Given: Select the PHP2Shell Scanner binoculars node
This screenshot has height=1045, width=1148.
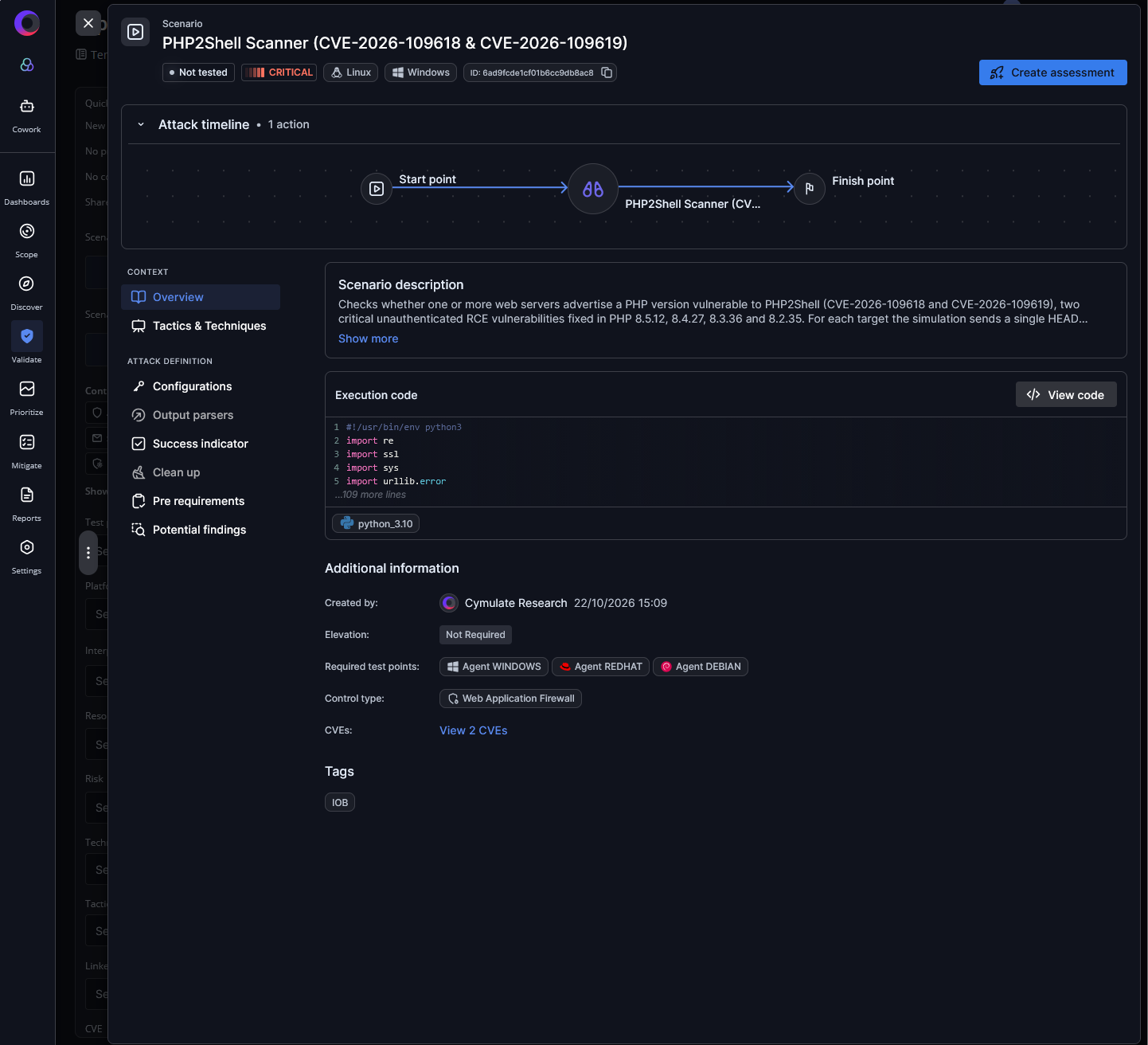Looking at the screenshot, I should pyautogui.click(x=593, y=189).
